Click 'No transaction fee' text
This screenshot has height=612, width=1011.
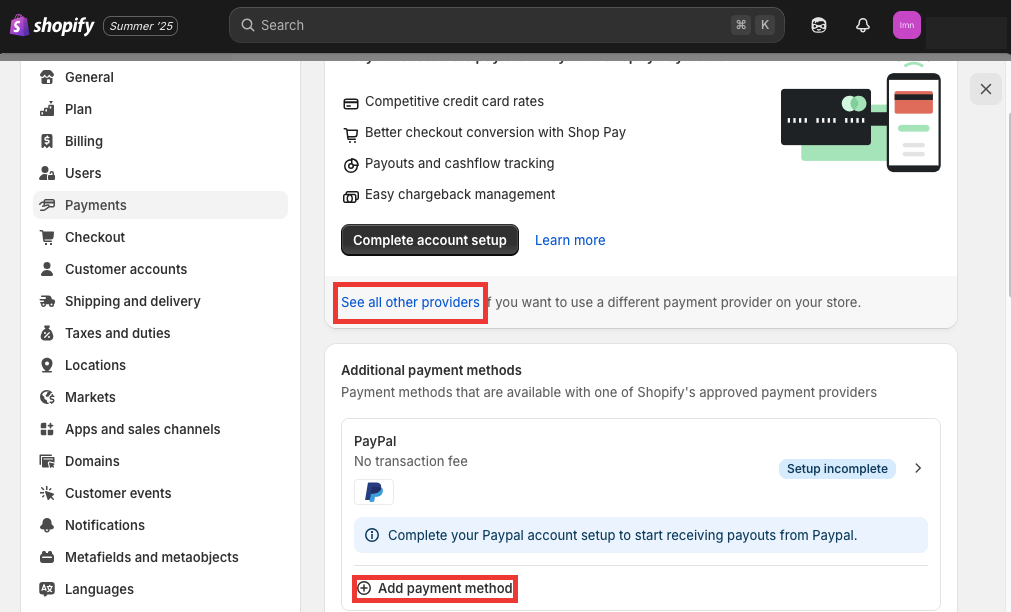pos(411,461)
